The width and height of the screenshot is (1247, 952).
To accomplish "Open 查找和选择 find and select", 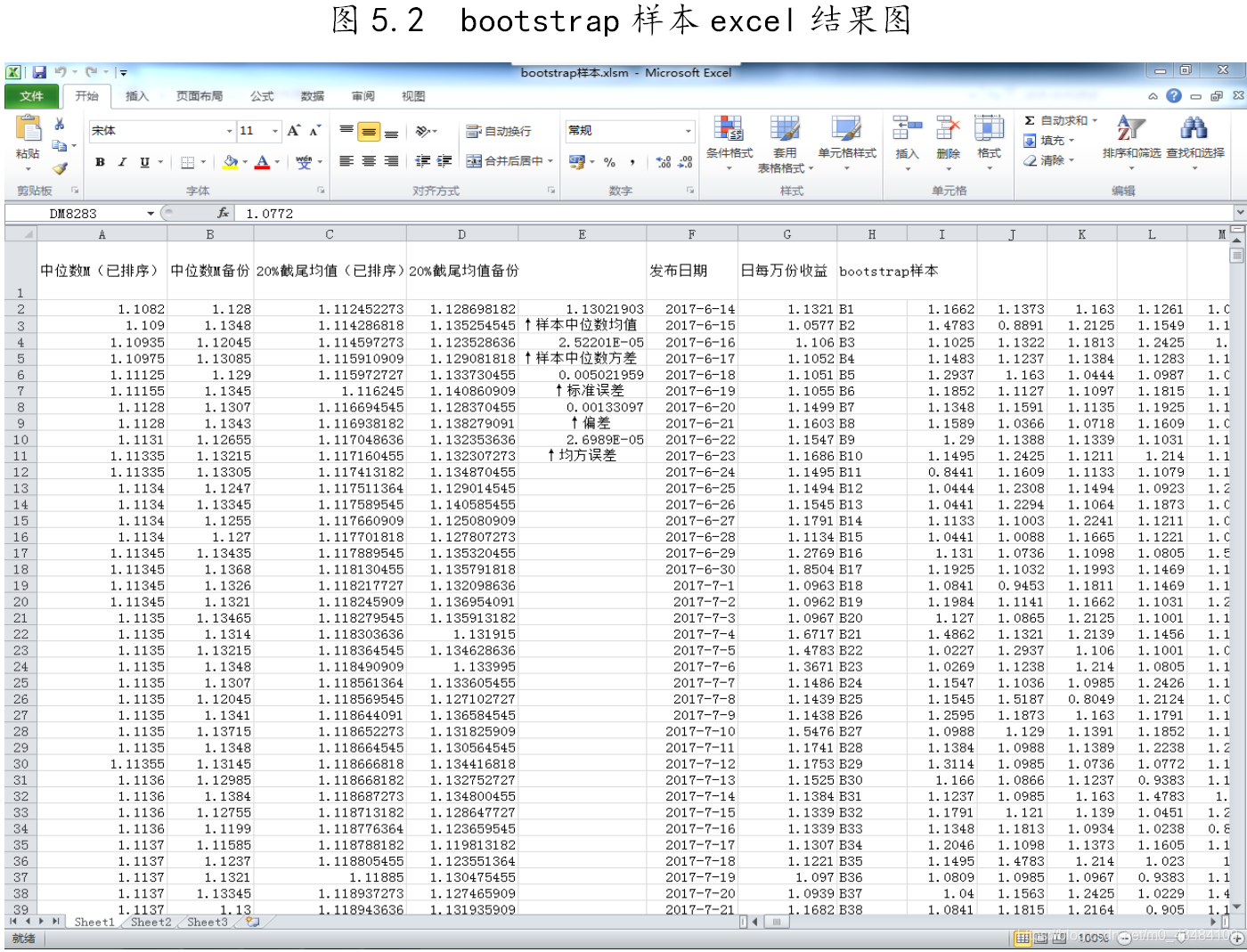I will [x=1194, y=142].
